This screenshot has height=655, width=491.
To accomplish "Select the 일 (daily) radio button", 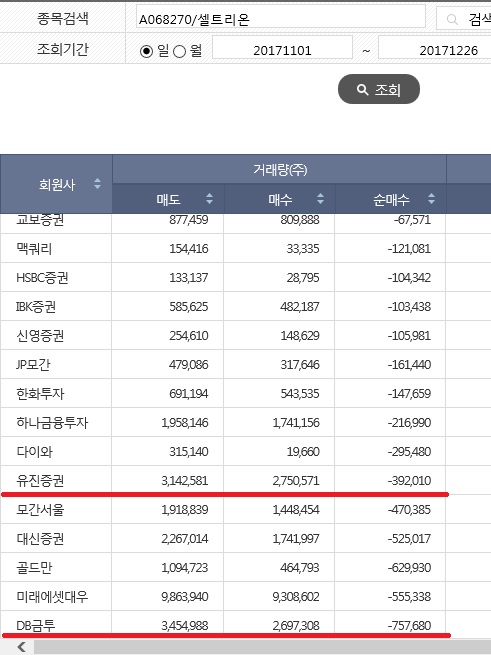I will point(146,51).
